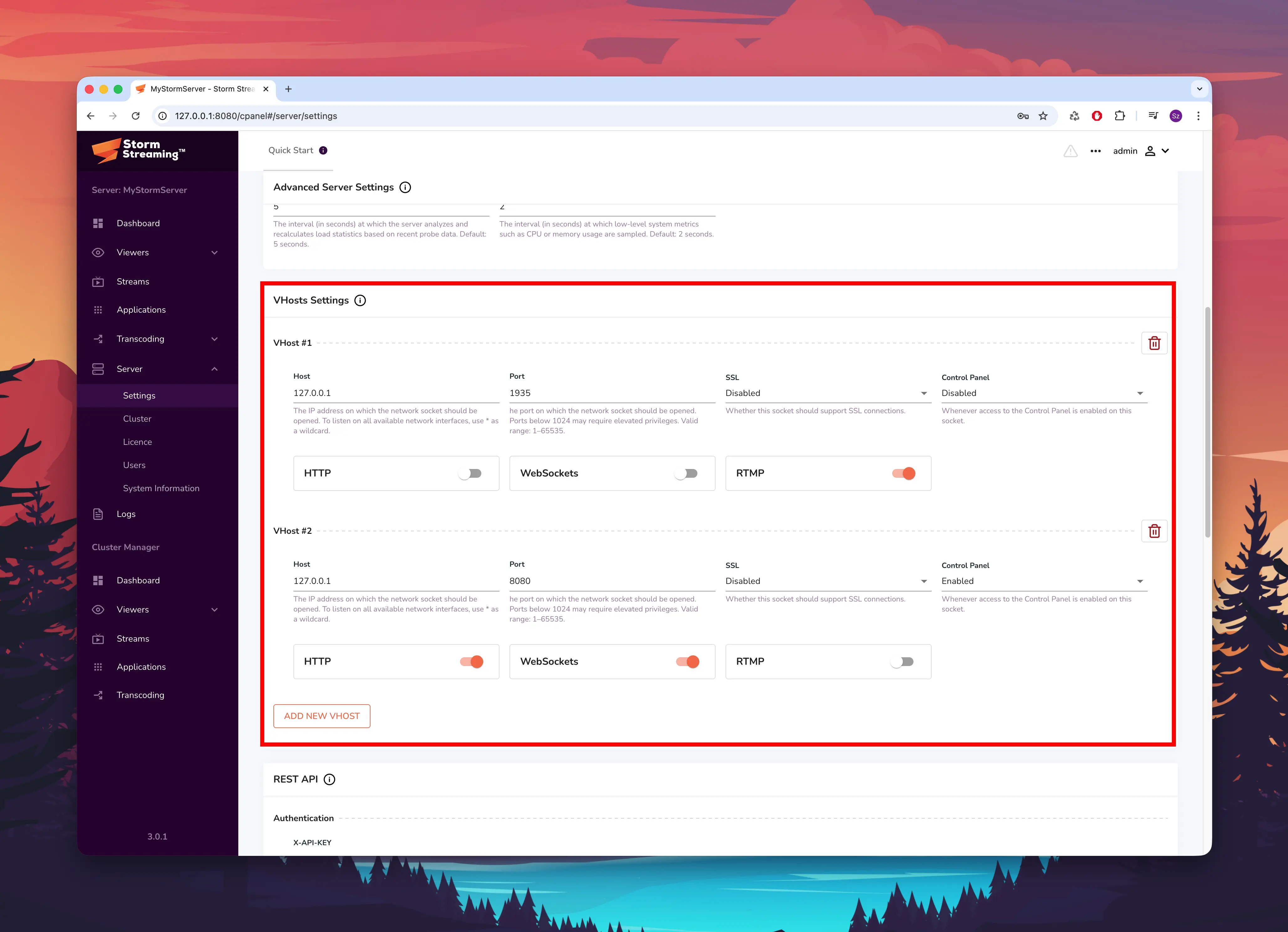This screenshot has width=1288, height=932.
Task: Click VHosts Settings info icon
Action: coord(360,301)
